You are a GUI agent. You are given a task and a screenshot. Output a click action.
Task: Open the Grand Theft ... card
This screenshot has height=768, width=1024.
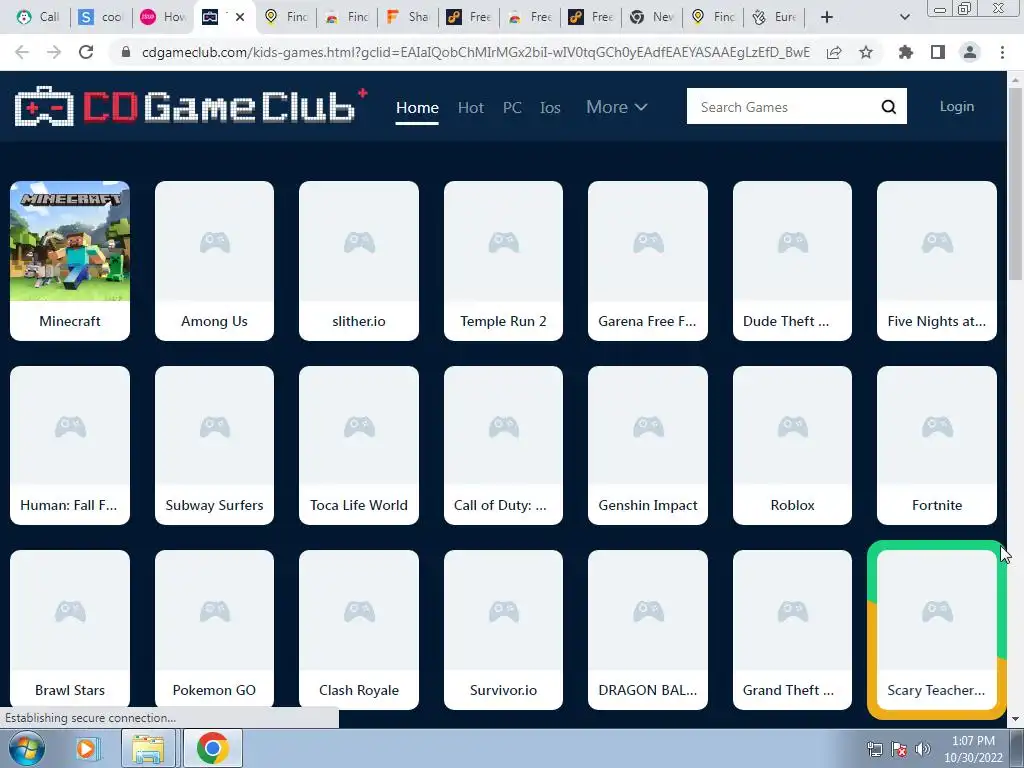(x=792, y=630)
